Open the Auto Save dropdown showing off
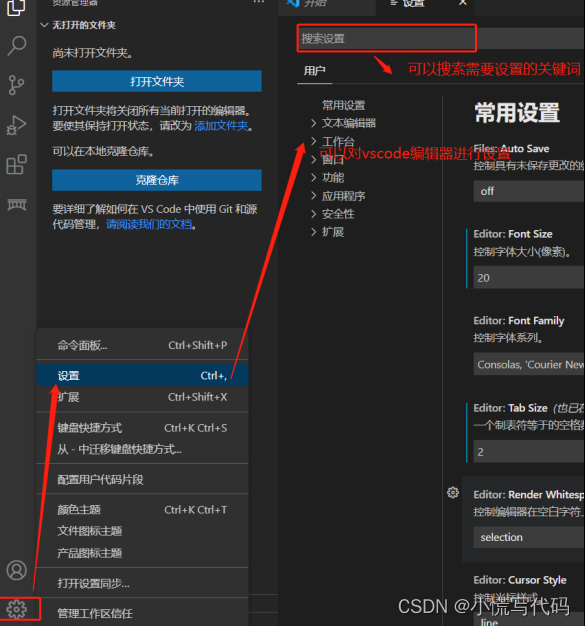Viewport: 585px width, 626px height. point(529,191)
